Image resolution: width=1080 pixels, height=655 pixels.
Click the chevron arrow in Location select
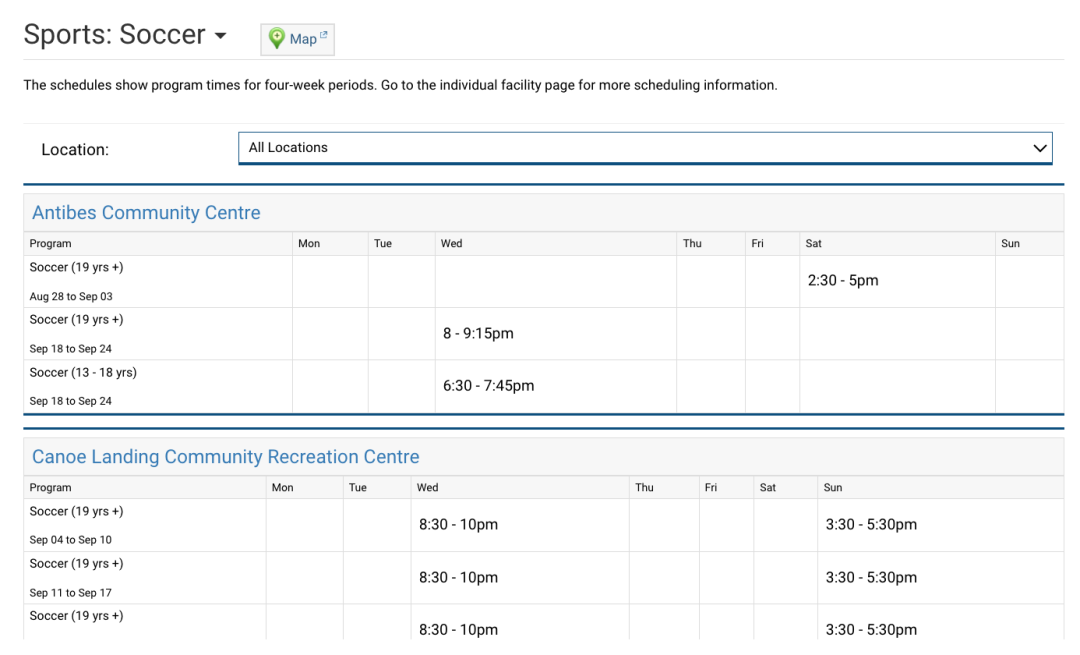[x=1039, y=148]
